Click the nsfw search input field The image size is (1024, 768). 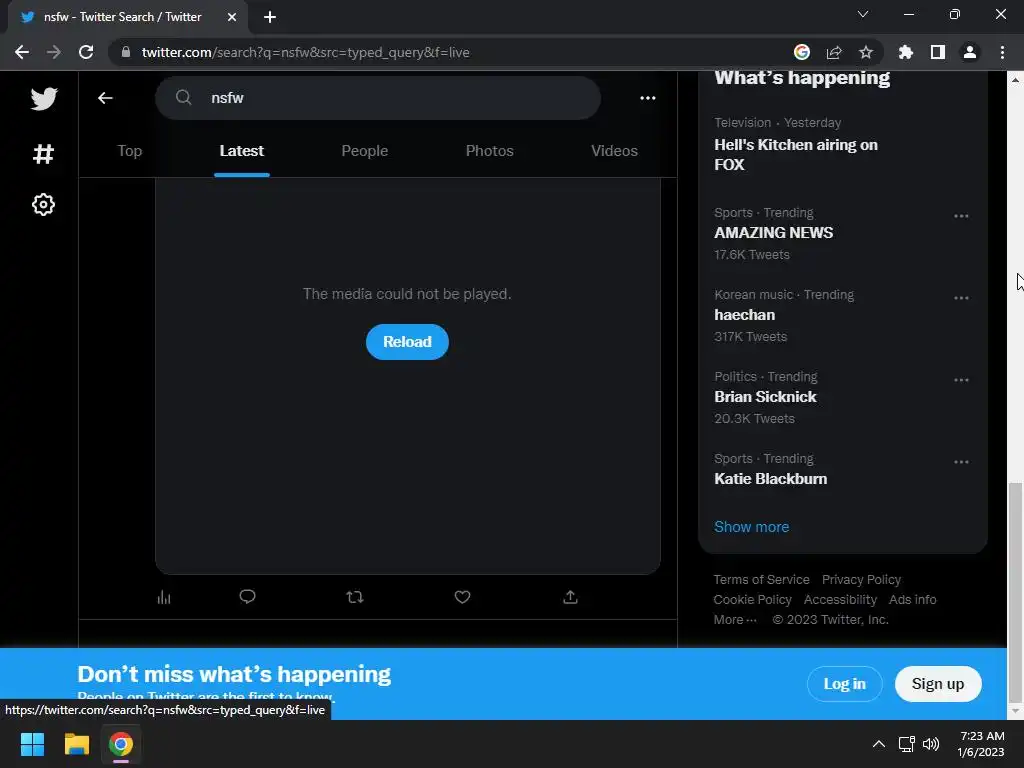[377, 98]
